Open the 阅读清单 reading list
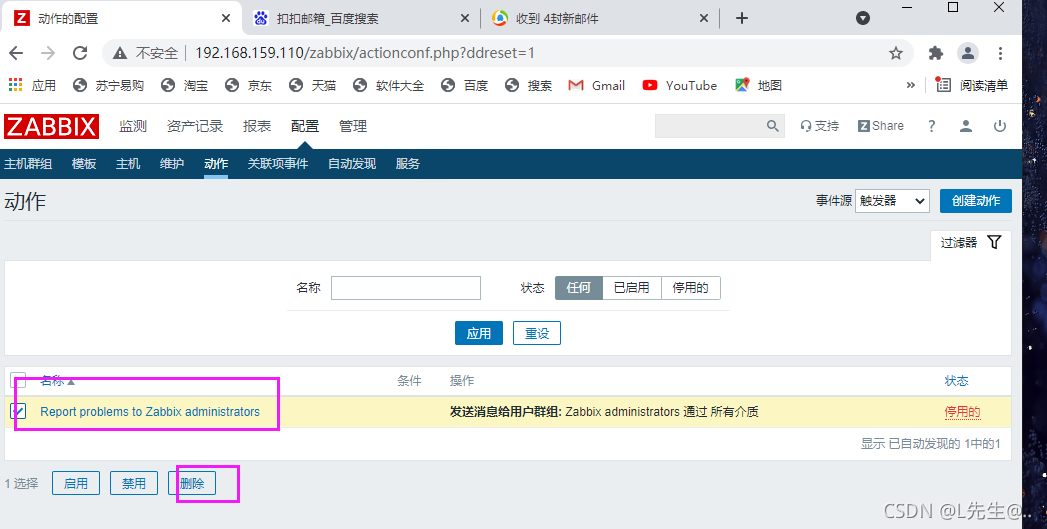Image resolution: width=1047 pixels, height=529 pixels. click(972, 85)
